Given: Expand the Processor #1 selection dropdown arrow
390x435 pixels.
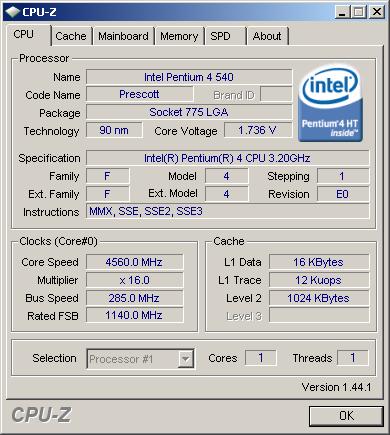Looking at the screenshot, I should pyautogui.click(x=186, y=359).
